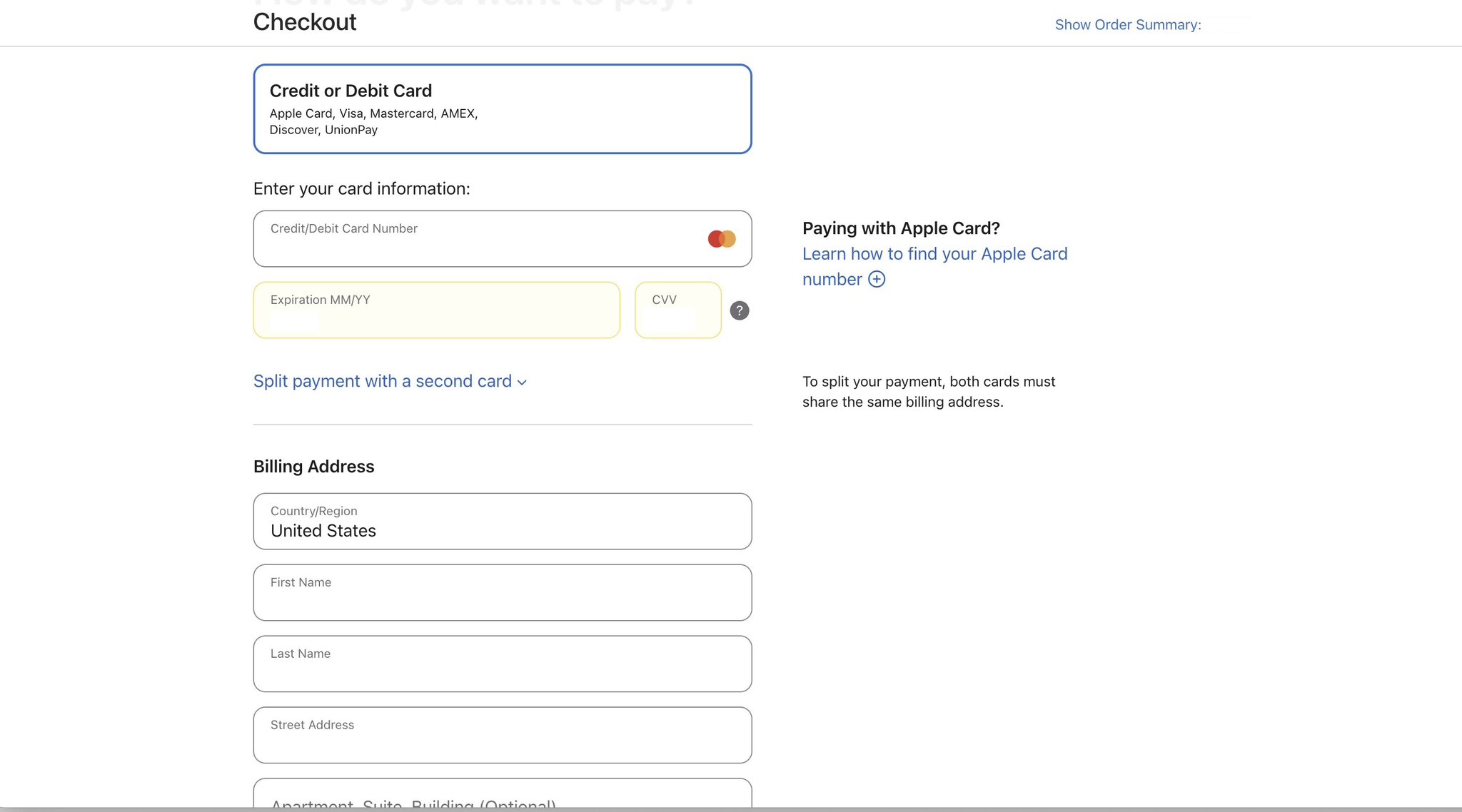Click the Checkout heading text
The image size is (1462, 812).
click(305, 22)
